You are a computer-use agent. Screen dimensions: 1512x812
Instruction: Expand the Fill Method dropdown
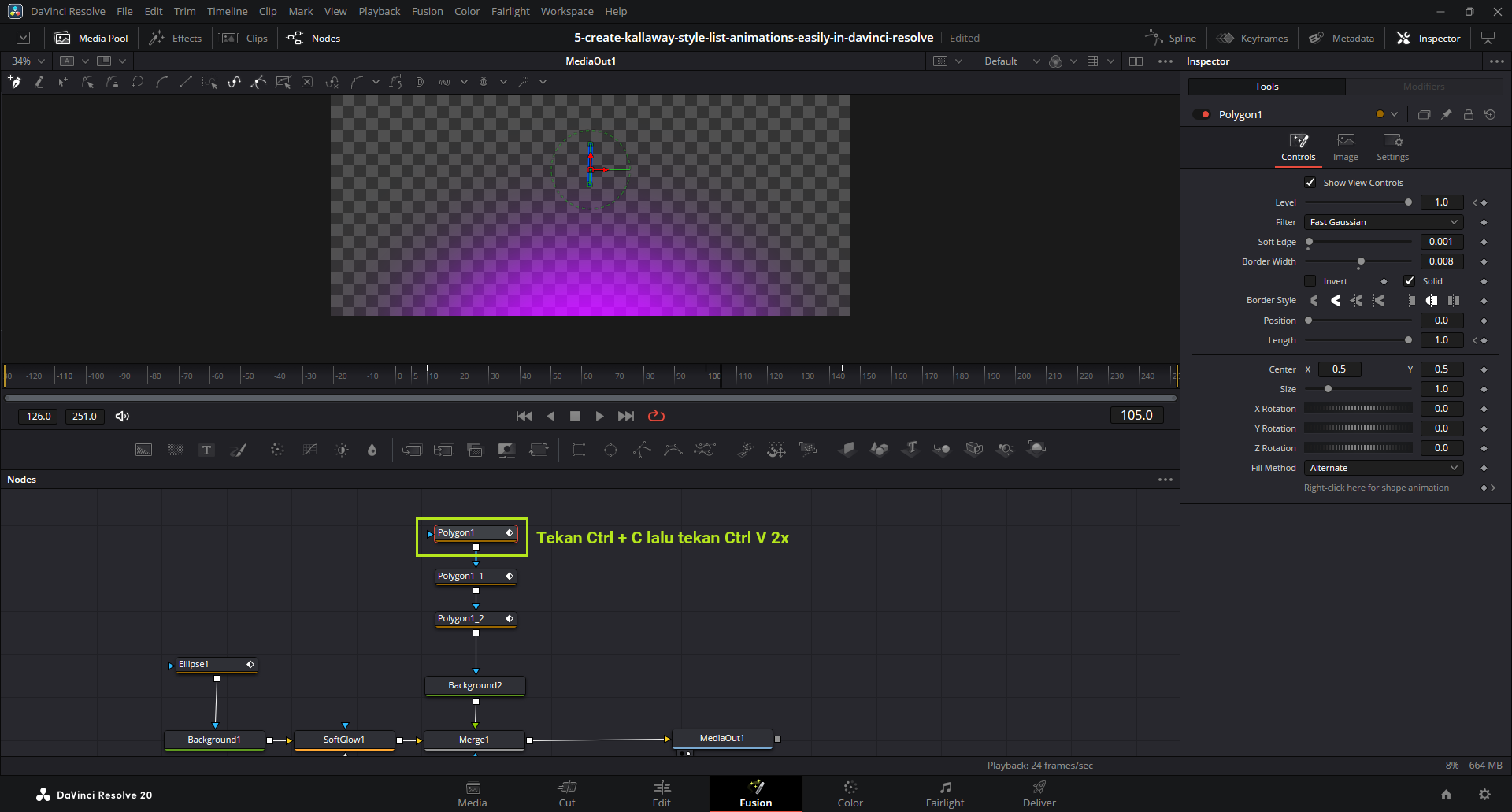[1383, 468]
